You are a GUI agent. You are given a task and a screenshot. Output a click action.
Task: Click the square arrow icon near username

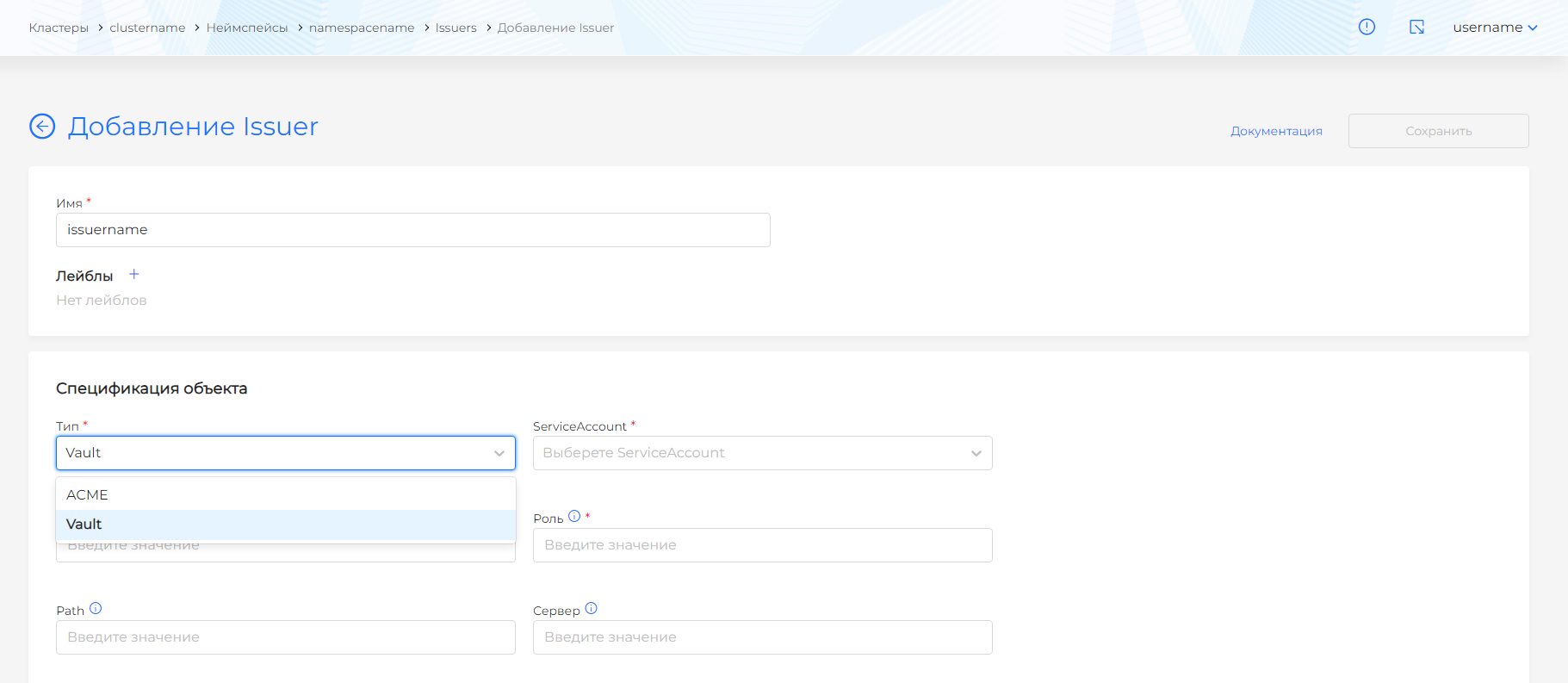(1416, 28)
